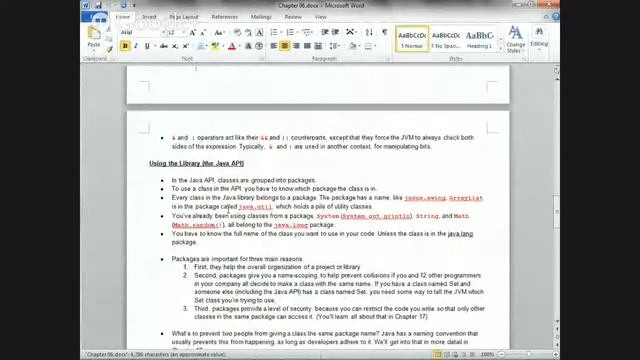Click the zoom out minus button
This screenshot has height=360, width=640.
(x=501, y=355)
